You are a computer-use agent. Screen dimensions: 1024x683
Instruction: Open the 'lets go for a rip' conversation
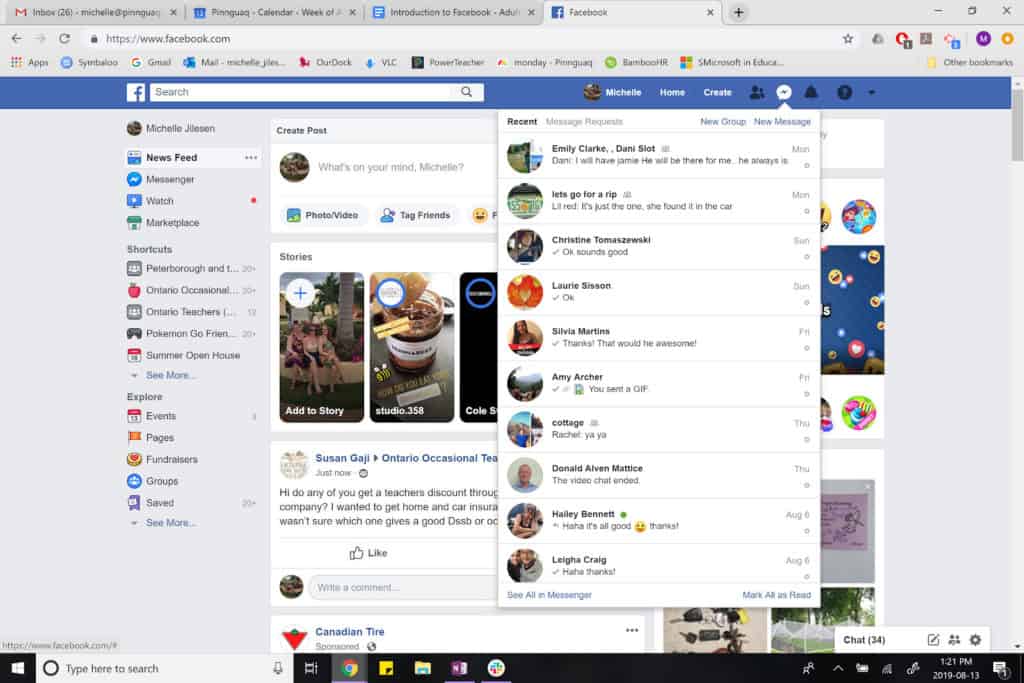[658, 201]
